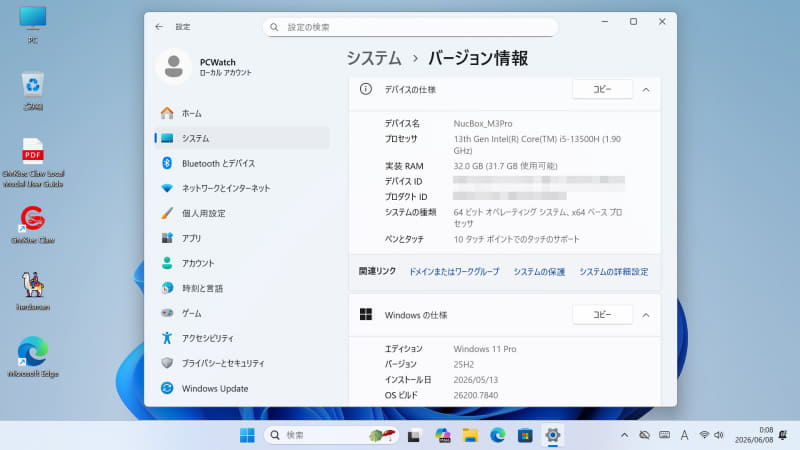Go back with the Settings back arrow
The image size is (800, 450).
pyautogui.click(x=159, y=27)
